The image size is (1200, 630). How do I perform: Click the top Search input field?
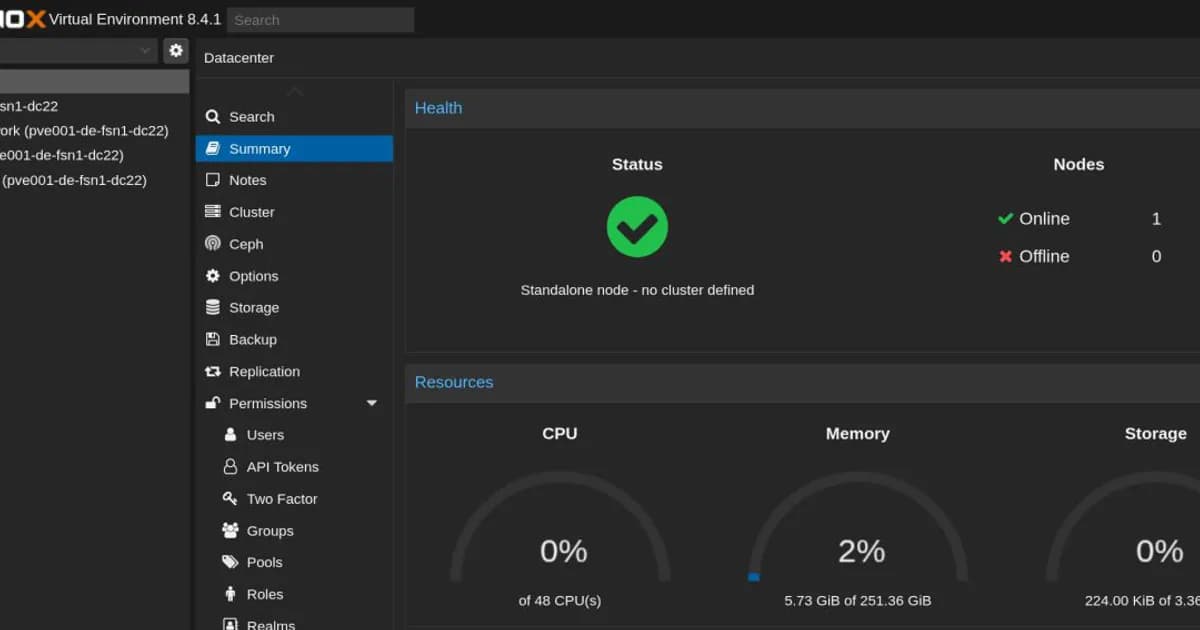[320, 20]
